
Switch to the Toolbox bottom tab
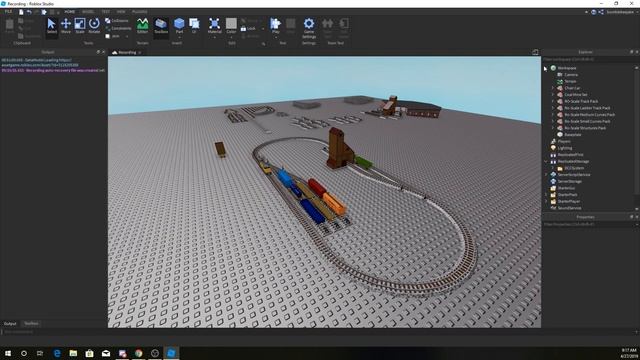coord(31,324)
